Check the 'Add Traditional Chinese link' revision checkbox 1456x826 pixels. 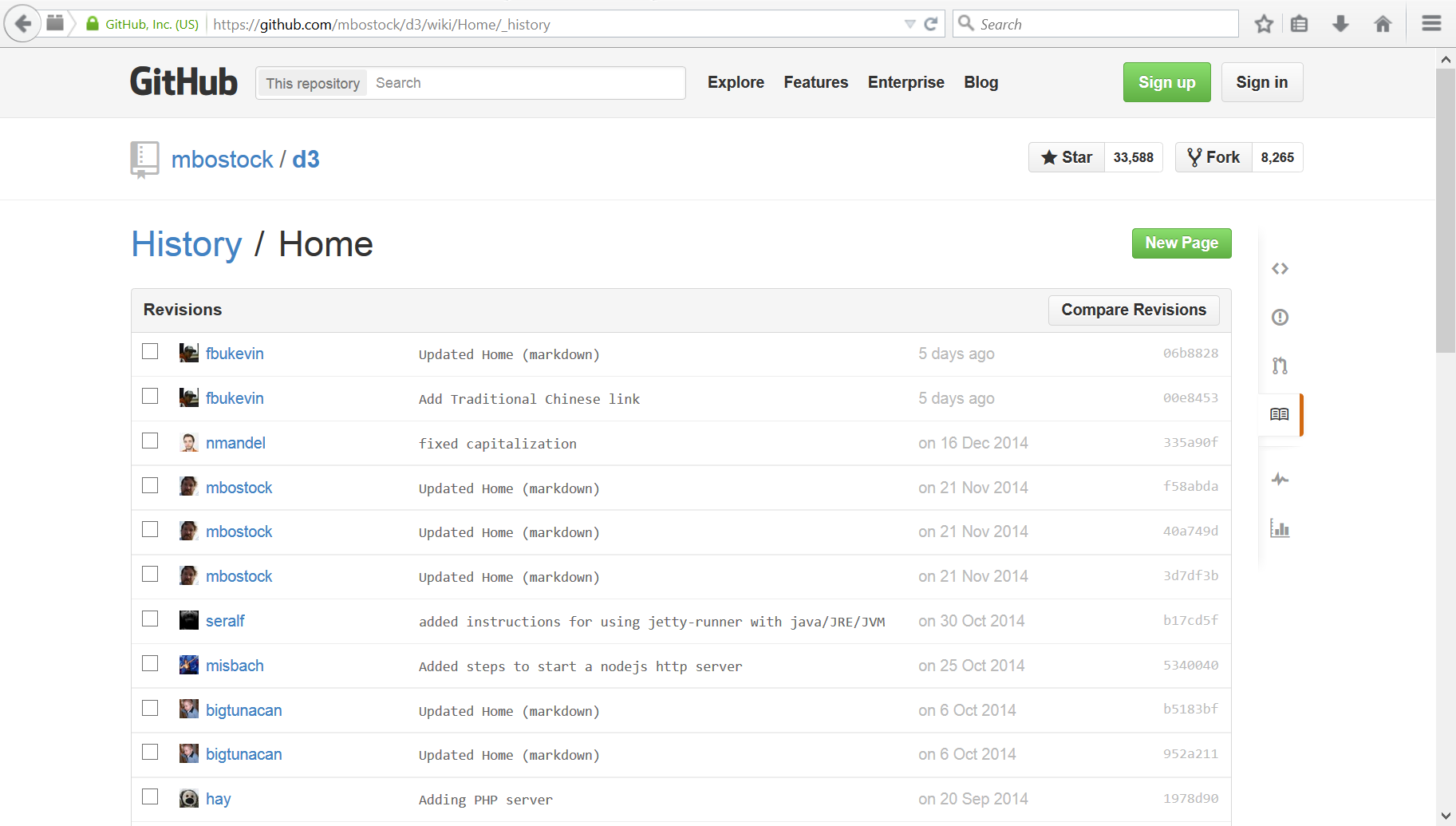150,396
